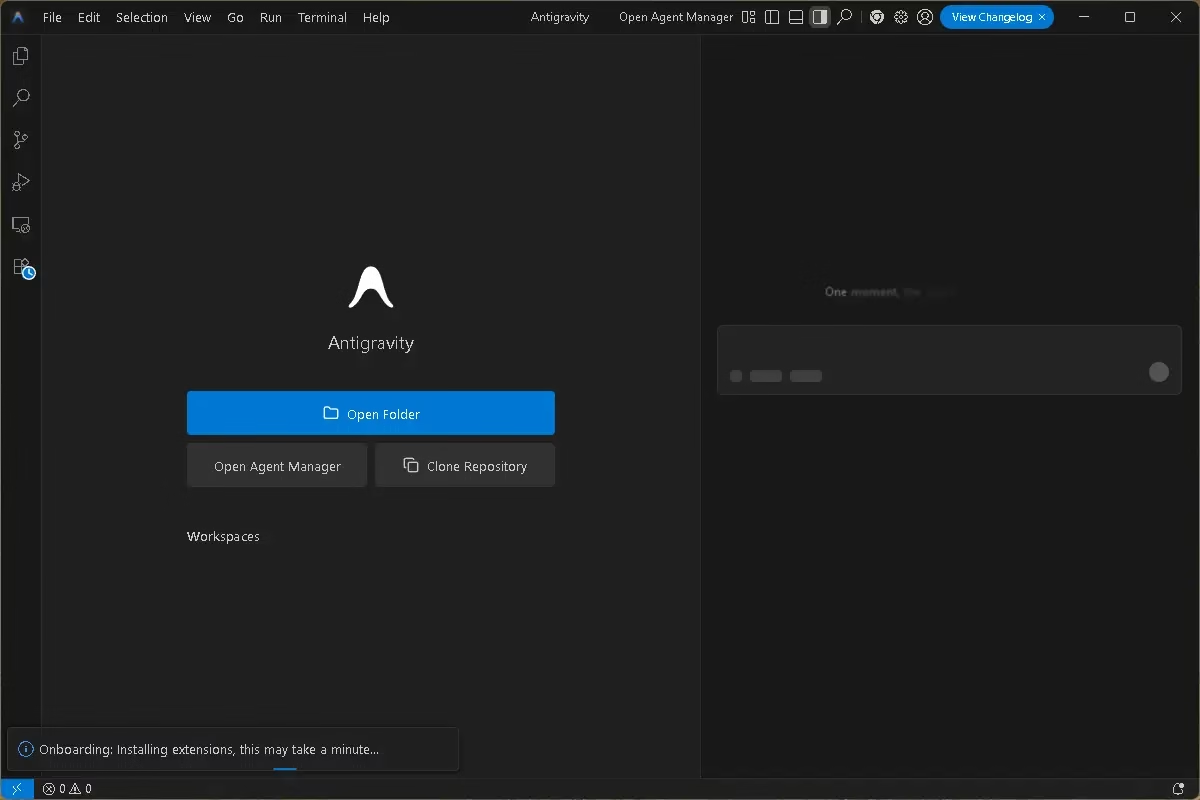Open the Extensions view
1200x800 pixels.
[22, 268]
